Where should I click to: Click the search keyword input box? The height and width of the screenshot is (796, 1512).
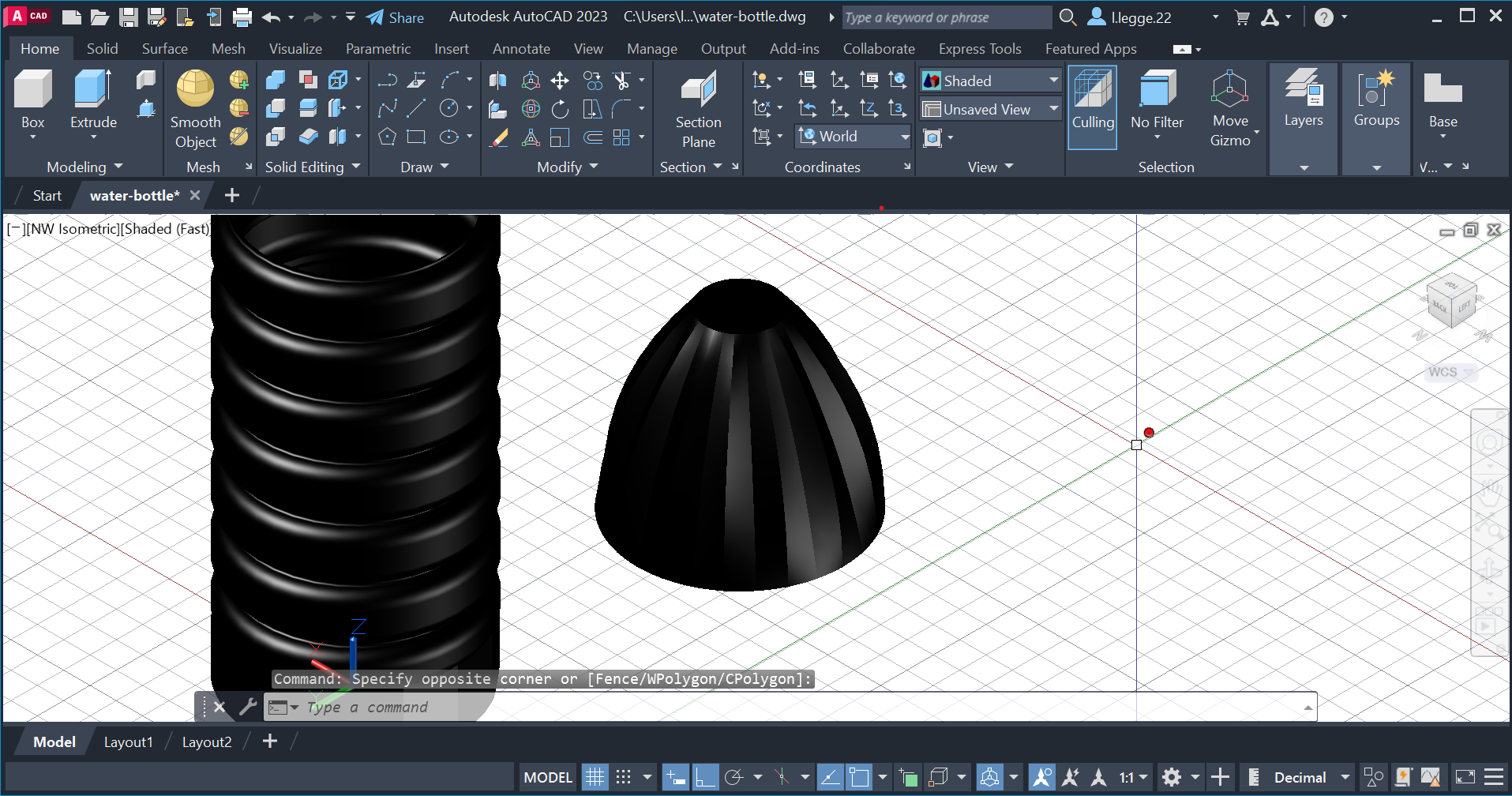click(x=947, y=17)
